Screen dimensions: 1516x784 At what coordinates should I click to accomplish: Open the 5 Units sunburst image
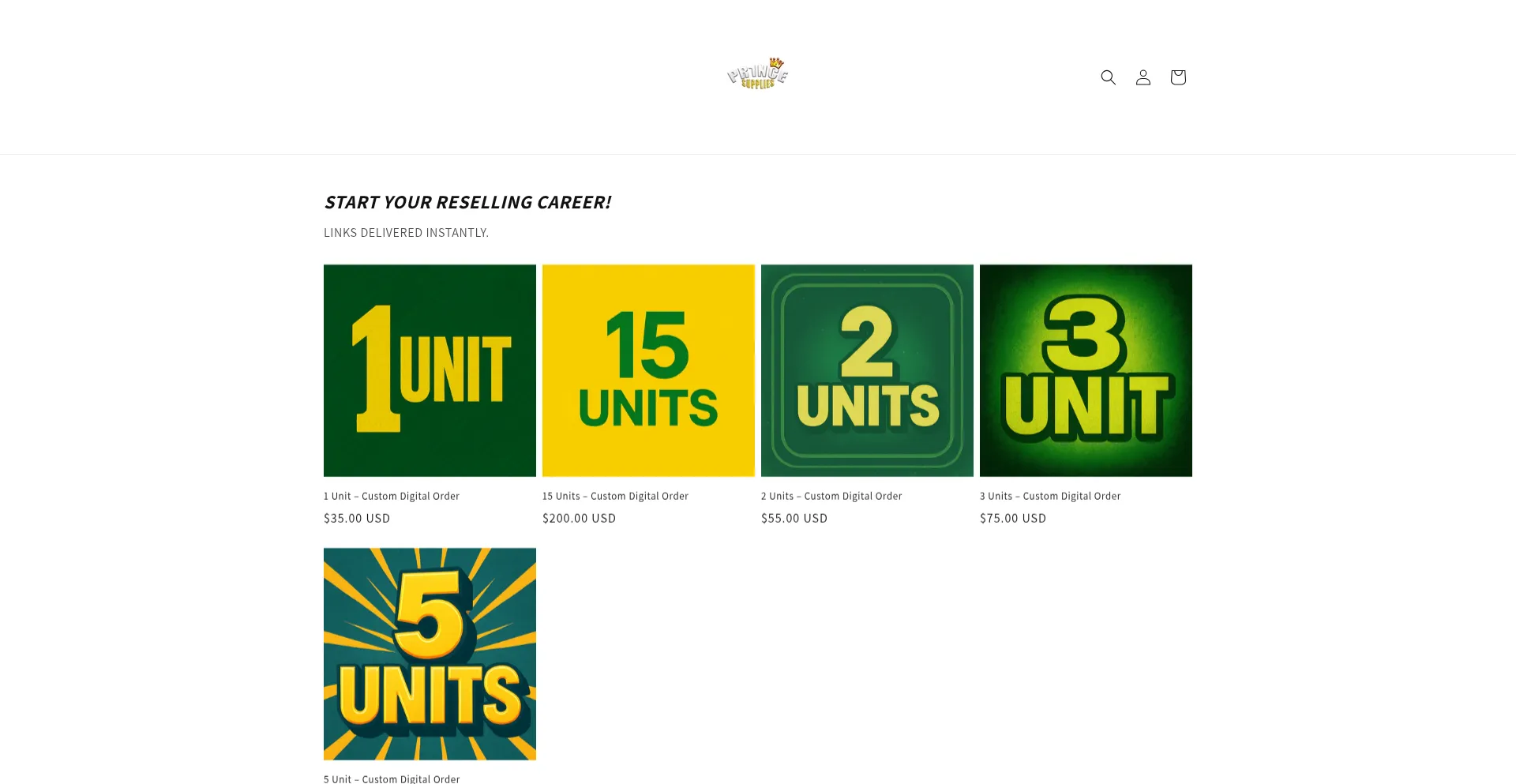(430, 654)
